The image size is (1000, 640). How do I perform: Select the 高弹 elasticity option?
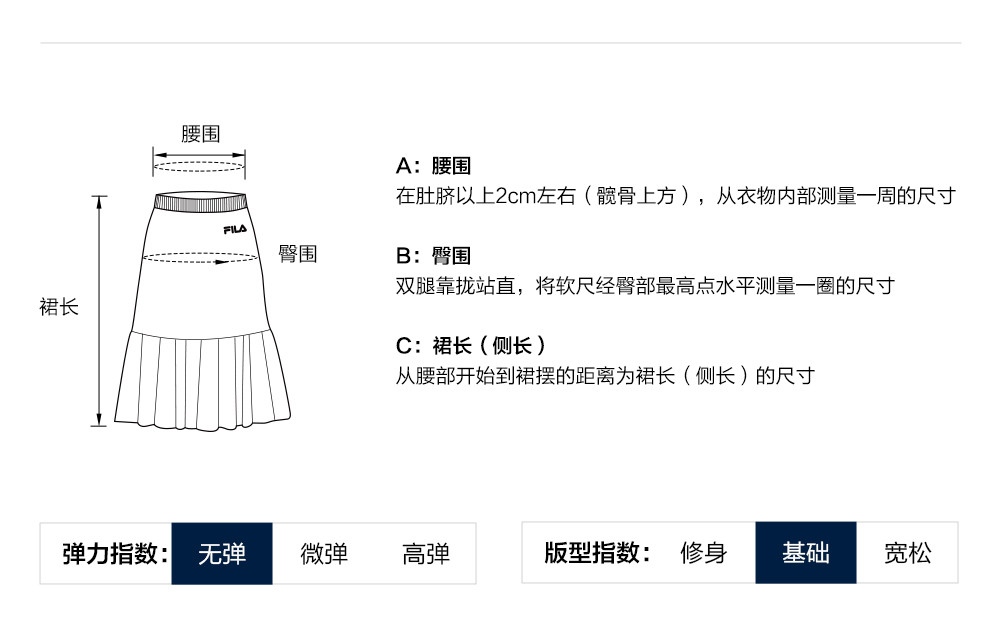(426, 553)
